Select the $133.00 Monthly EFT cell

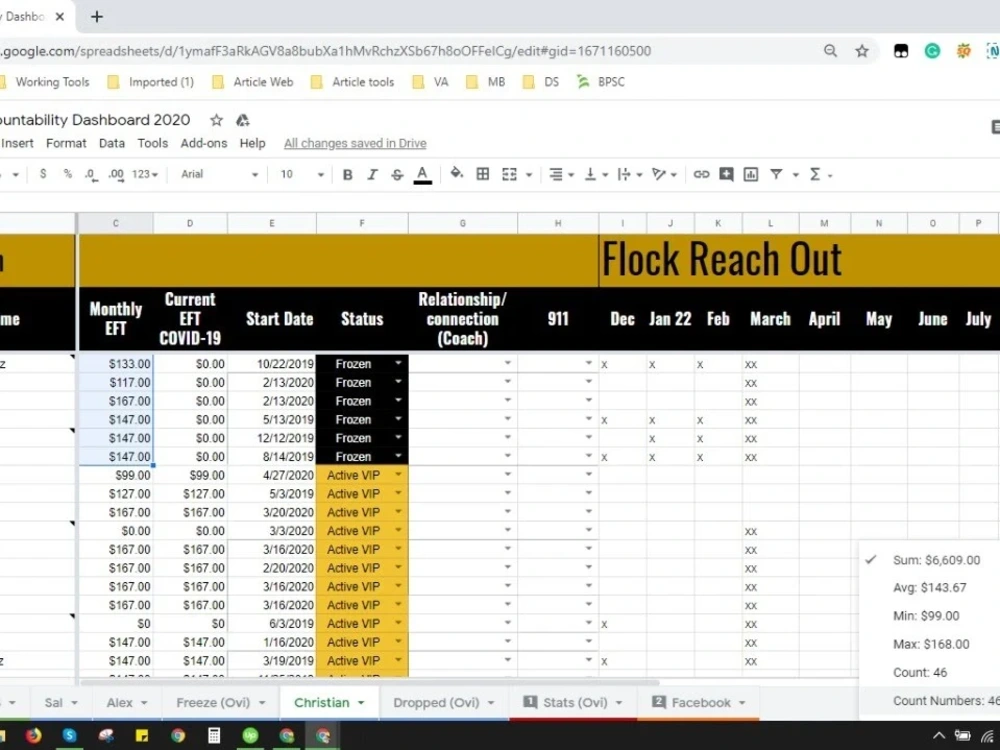(x=115, y=364)
